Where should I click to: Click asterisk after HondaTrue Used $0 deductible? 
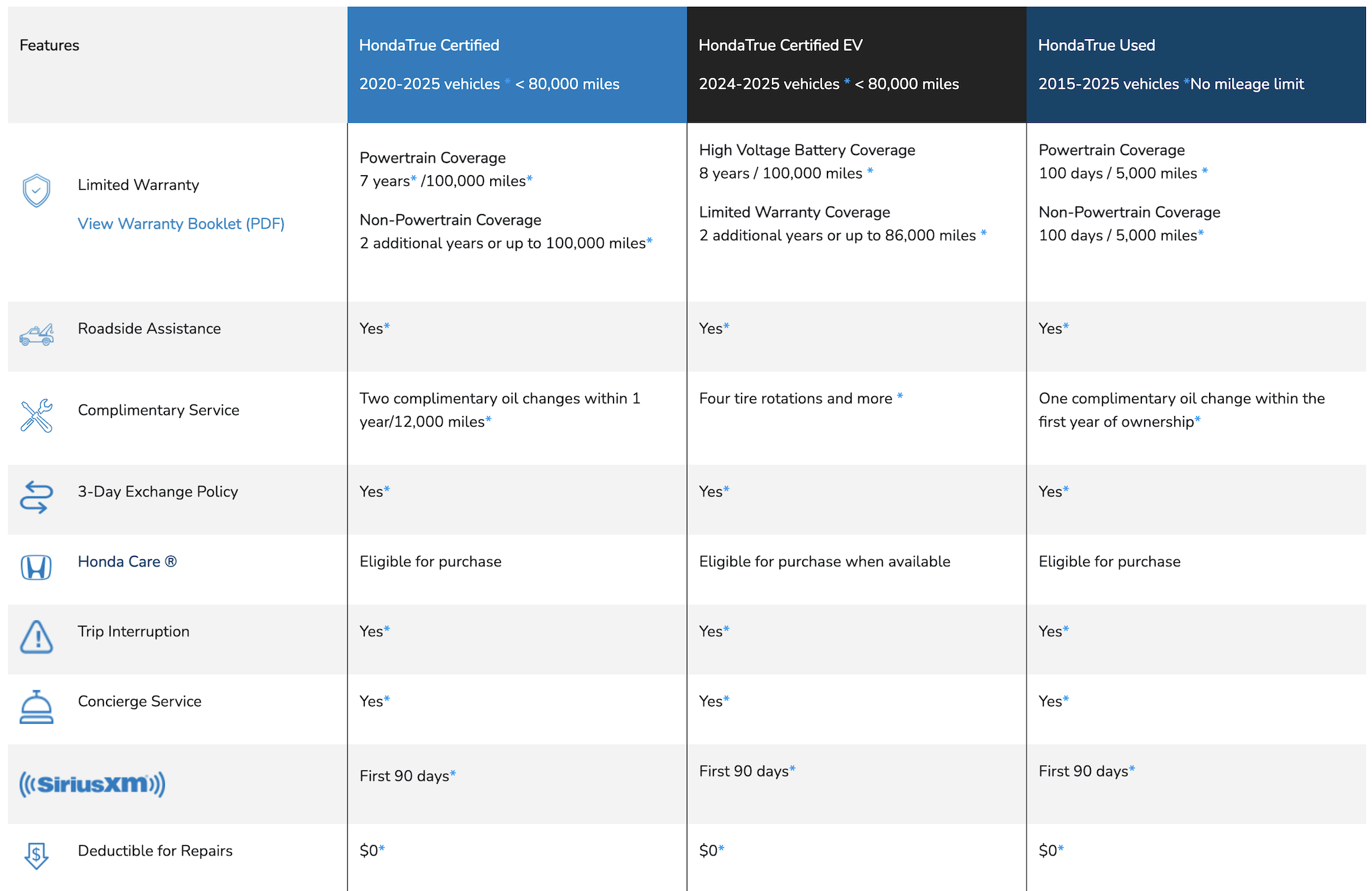point(1061,848)
